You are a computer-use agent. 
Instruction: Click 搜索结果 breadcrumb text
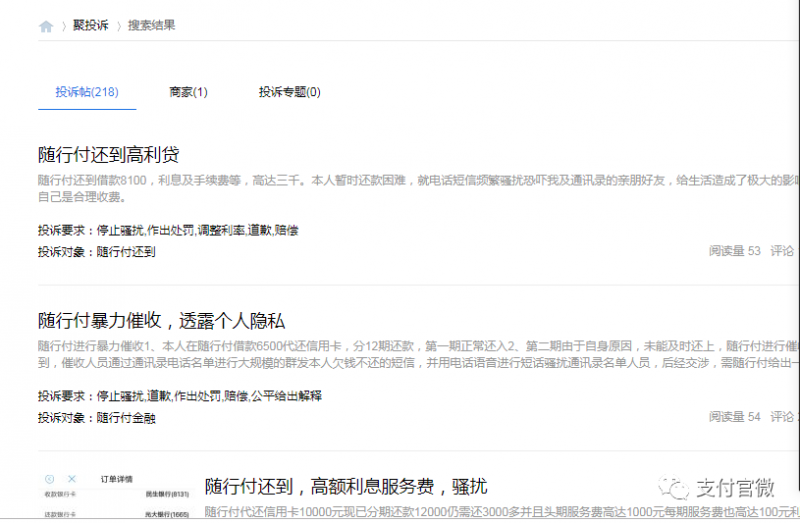click(x=151, y=25)
